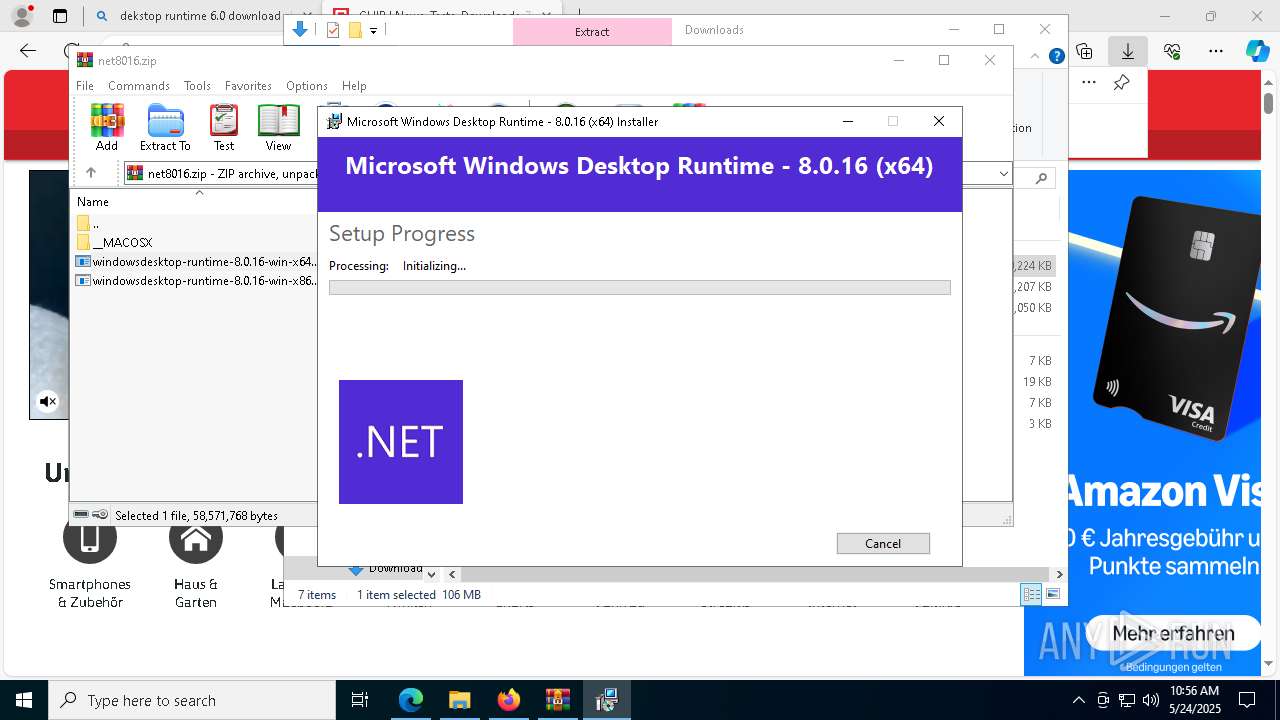Open Firefox from taskbar
Image resolution: width=1280 pixels, height=720 pixels.
click(508, 700)
